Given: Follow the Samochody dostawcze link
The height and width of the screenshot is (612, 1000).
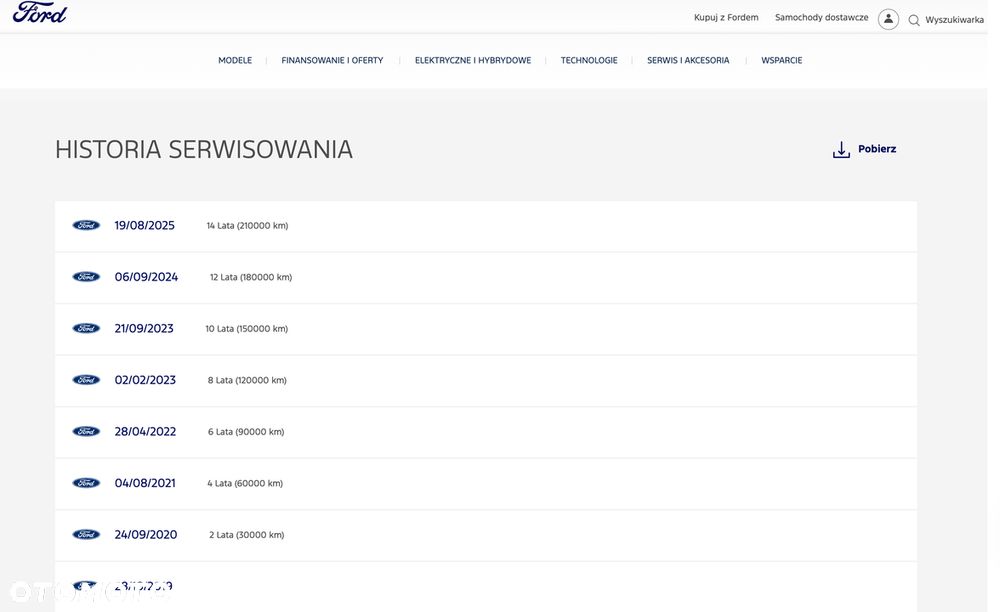Looking at the screenshot, I should tap(821, 17).
